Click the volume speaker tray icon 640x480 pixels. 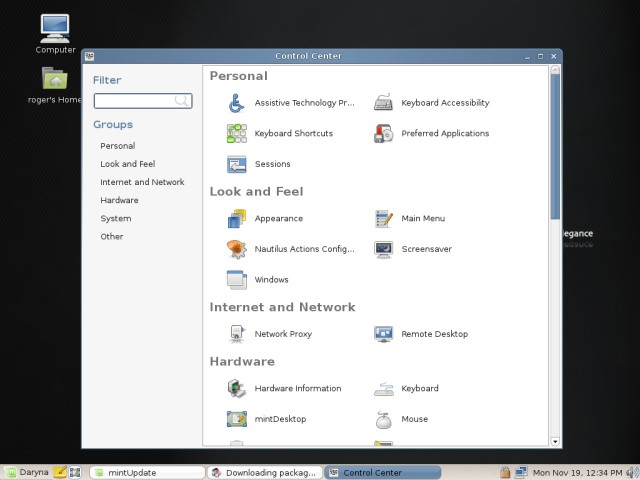[633, 473]
